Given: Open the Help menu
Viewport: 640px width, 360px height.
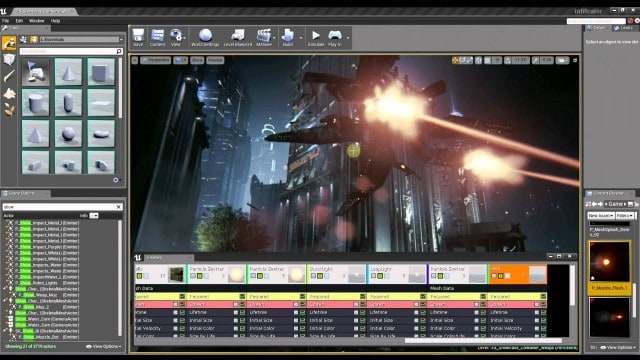Looking at the screenshot, I should (55, 20).
